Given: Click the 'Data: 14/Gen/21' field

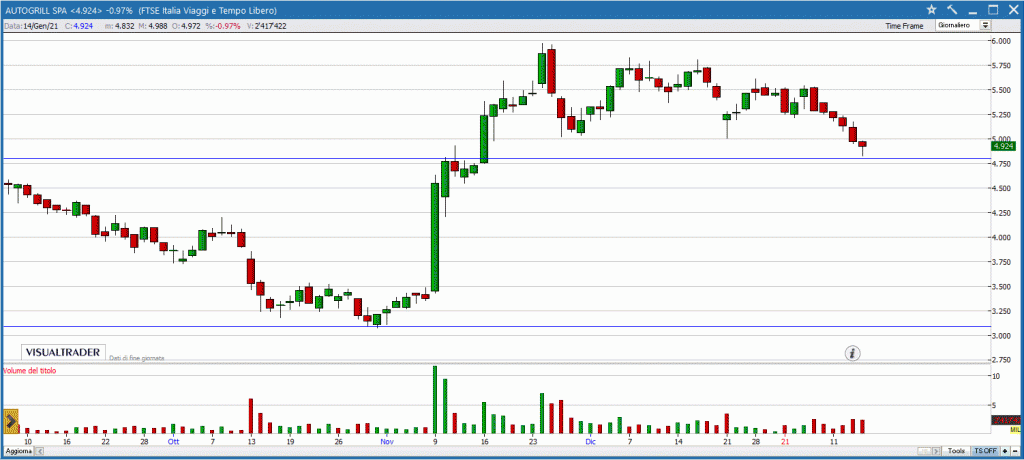Looking at the screenshot, I should pyautogui.click(x=30, y=26).
